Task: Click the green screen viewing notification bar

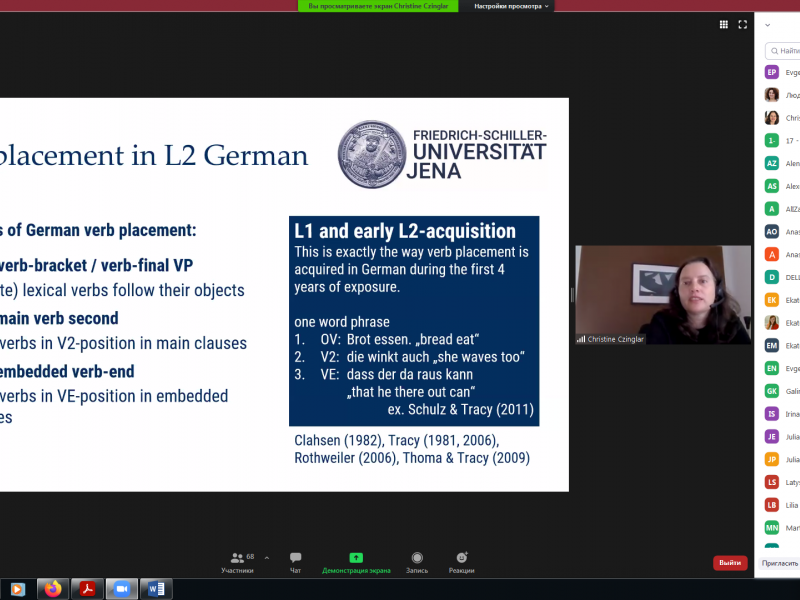Action: (378, 6)
